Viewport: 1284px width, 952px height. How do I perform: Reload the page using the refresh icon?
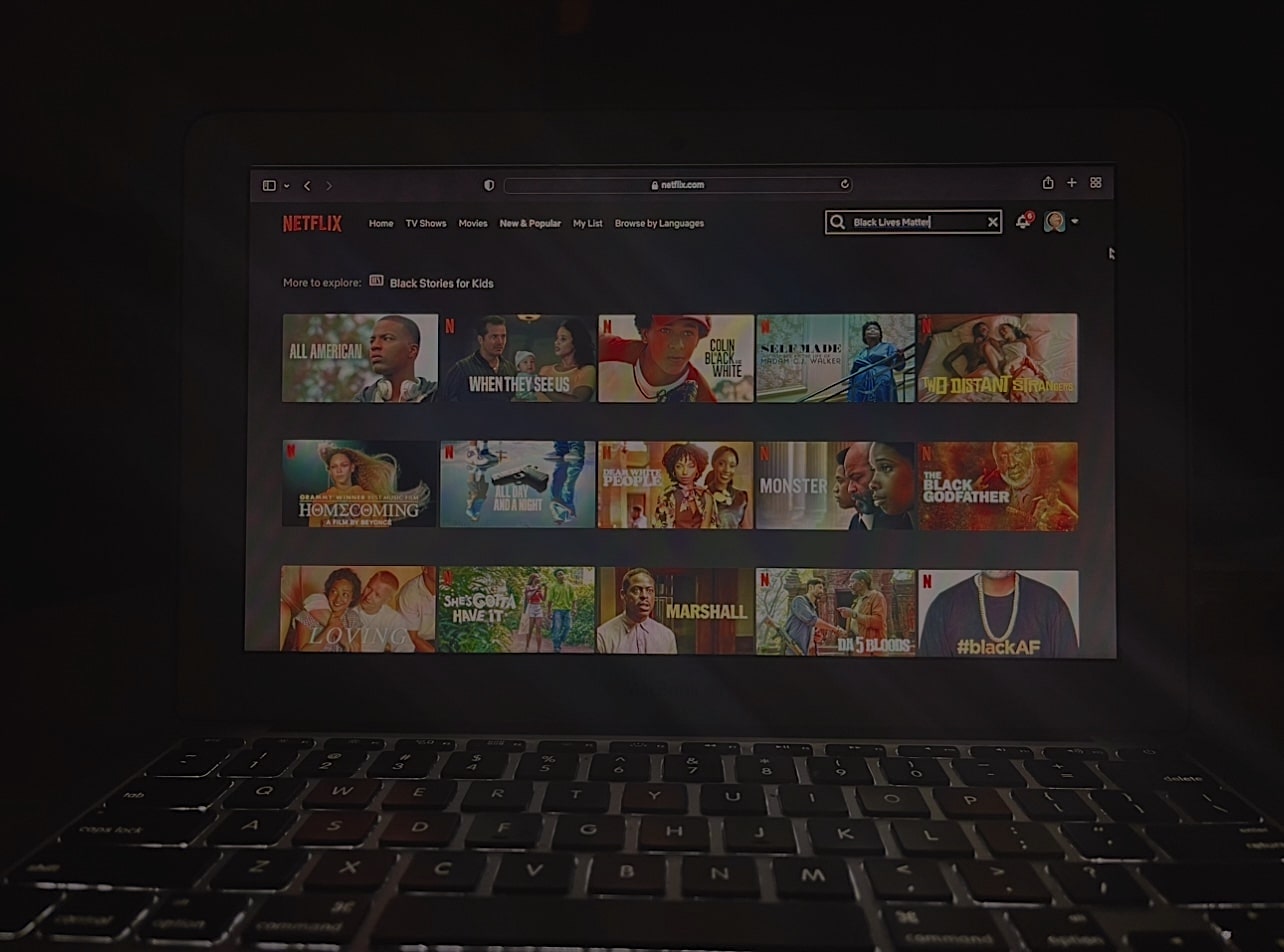tap(845, 184)
